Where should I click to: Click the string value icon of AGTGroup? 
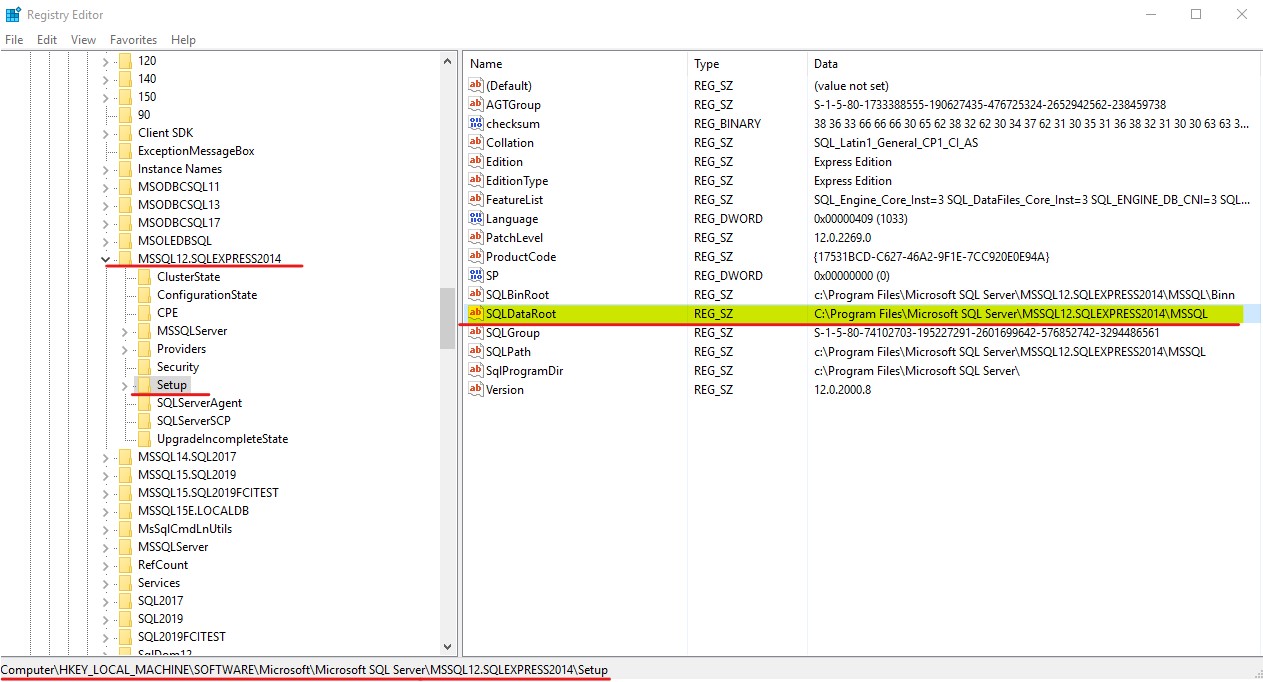[476, 105]
